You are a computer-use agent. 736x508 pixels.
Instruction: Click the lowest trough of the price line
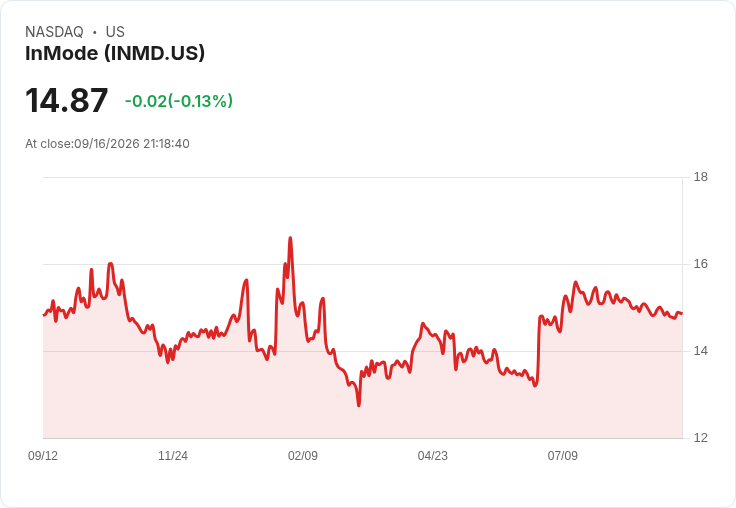[359, 405]
